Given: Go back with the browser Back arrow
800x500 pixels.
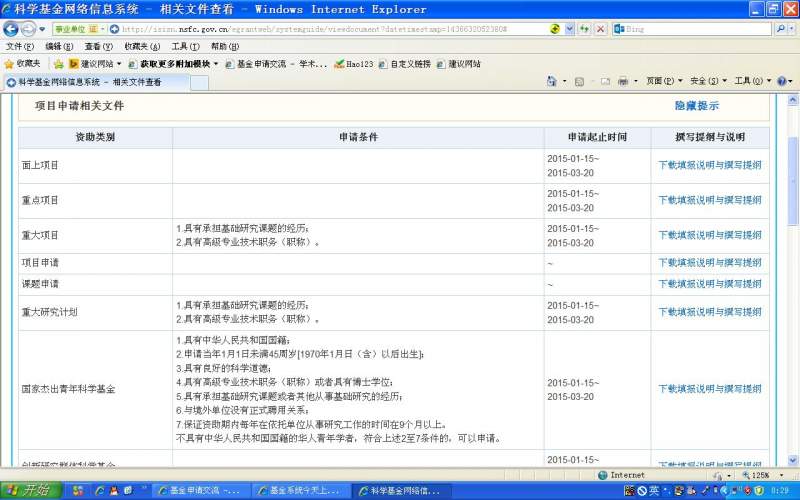Looking at the screenshot, I should click(x=11, y=29).
